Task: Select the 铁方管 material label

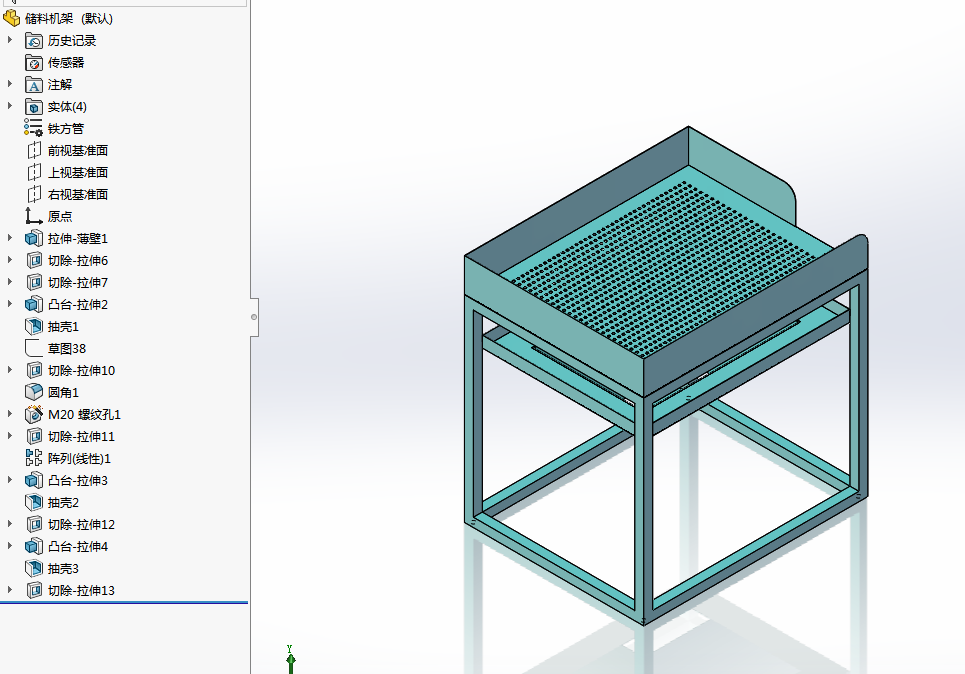Action: pyautogui.click(x=66, y=129)
